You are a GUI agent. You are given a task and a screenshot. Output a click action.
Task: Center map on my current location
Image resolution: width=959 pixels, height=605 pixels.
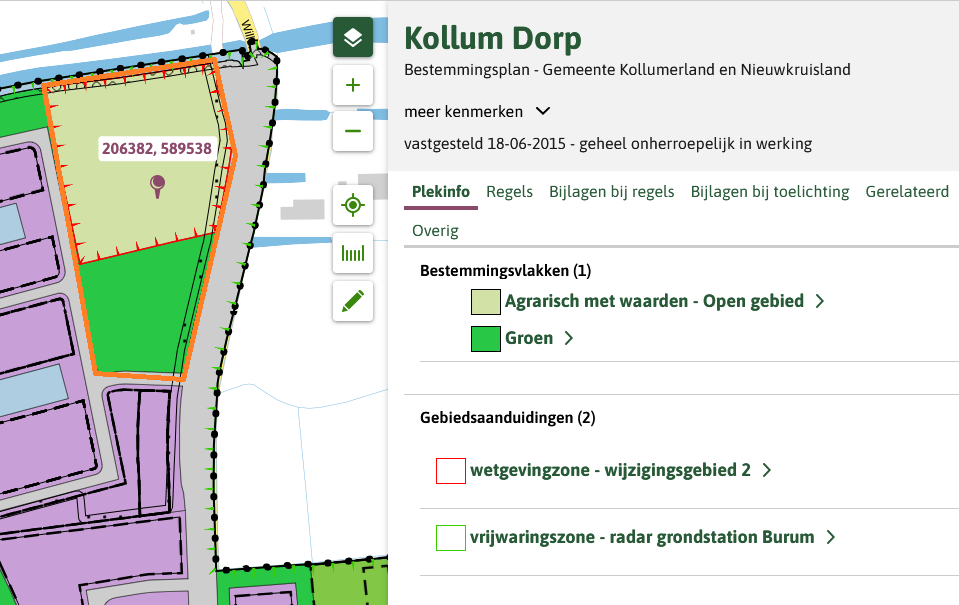353,205
